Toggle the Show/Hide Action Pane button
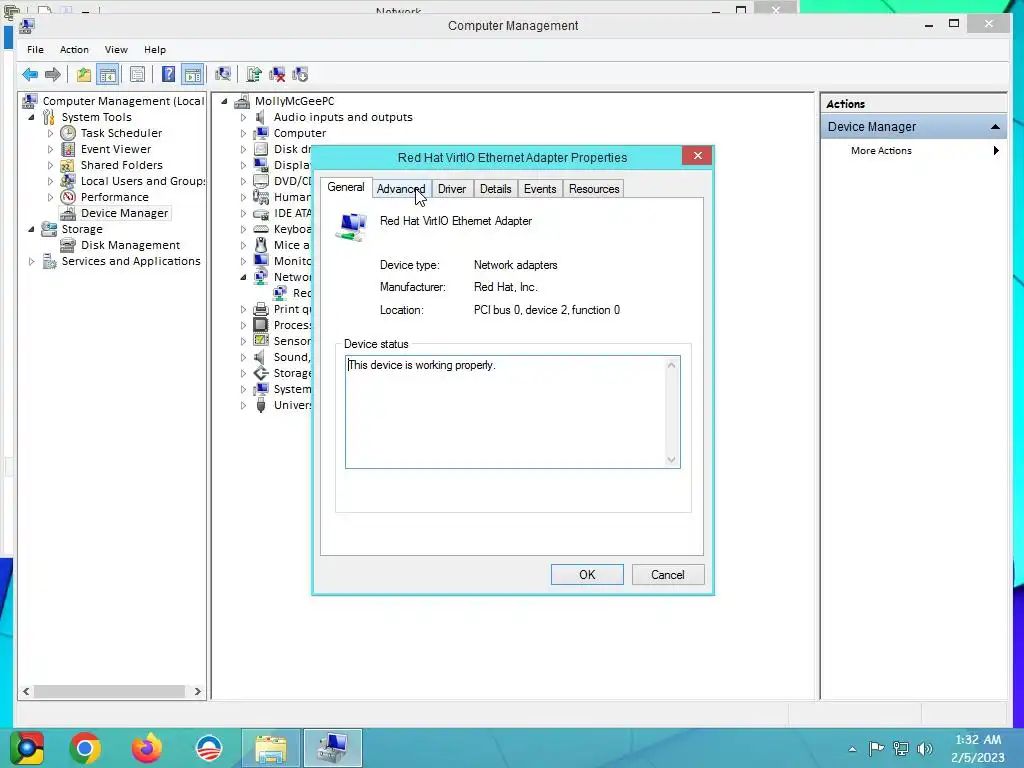Image resolution: width=1024 pixels, height=768 pixels. coord(193,74)
